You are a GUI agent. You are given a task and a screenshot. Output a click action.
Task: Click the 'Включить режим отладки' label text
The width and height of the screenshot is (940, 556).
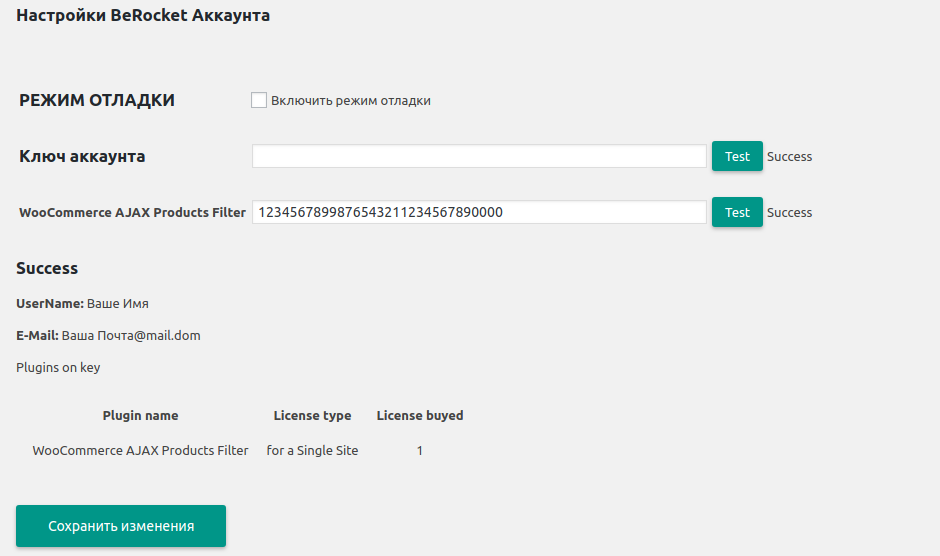click(350, 101)
